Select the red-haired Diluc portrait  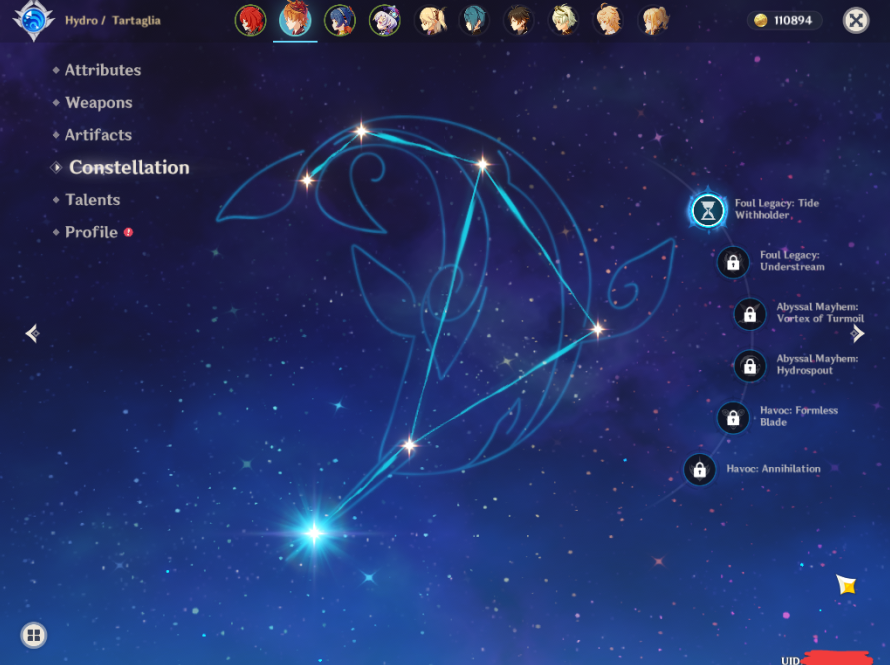[250, 20]
